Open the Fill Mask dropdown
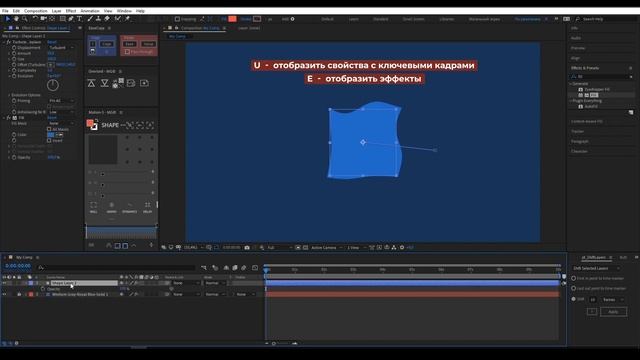The height and width of the screenshot is (360, 640). [62, 123]
